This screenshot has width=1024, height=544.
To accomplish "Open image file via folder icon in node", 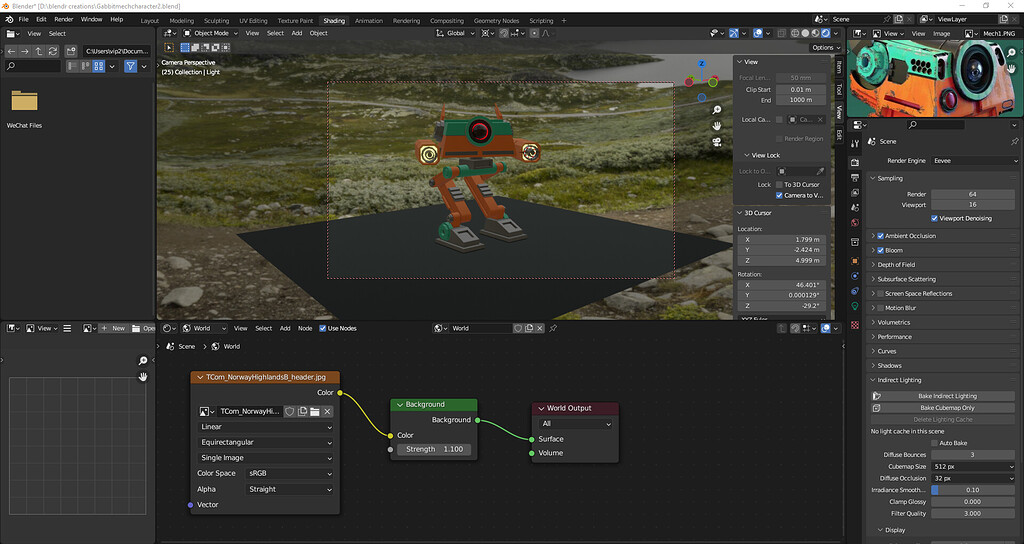I will (x=314, y=411).
